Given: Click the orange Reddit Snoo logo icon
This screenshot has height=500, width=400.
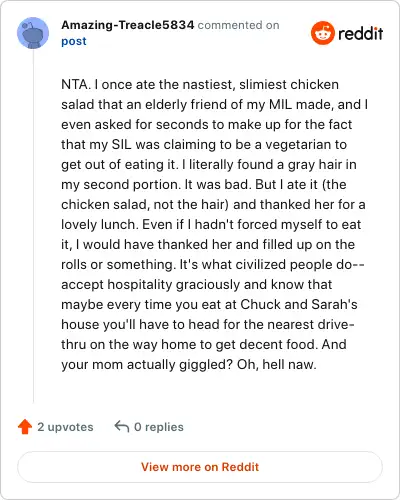Looking at the screenshot, I should point(322,33).
